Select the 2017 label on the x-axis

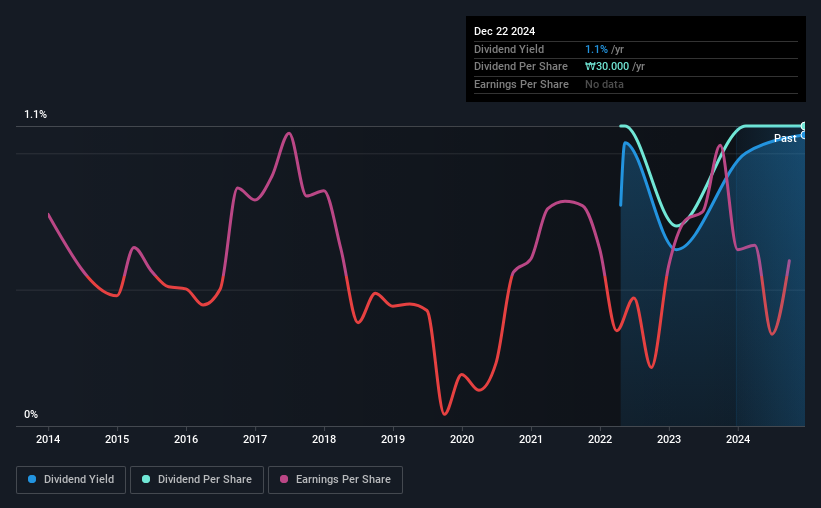[255, 439]
